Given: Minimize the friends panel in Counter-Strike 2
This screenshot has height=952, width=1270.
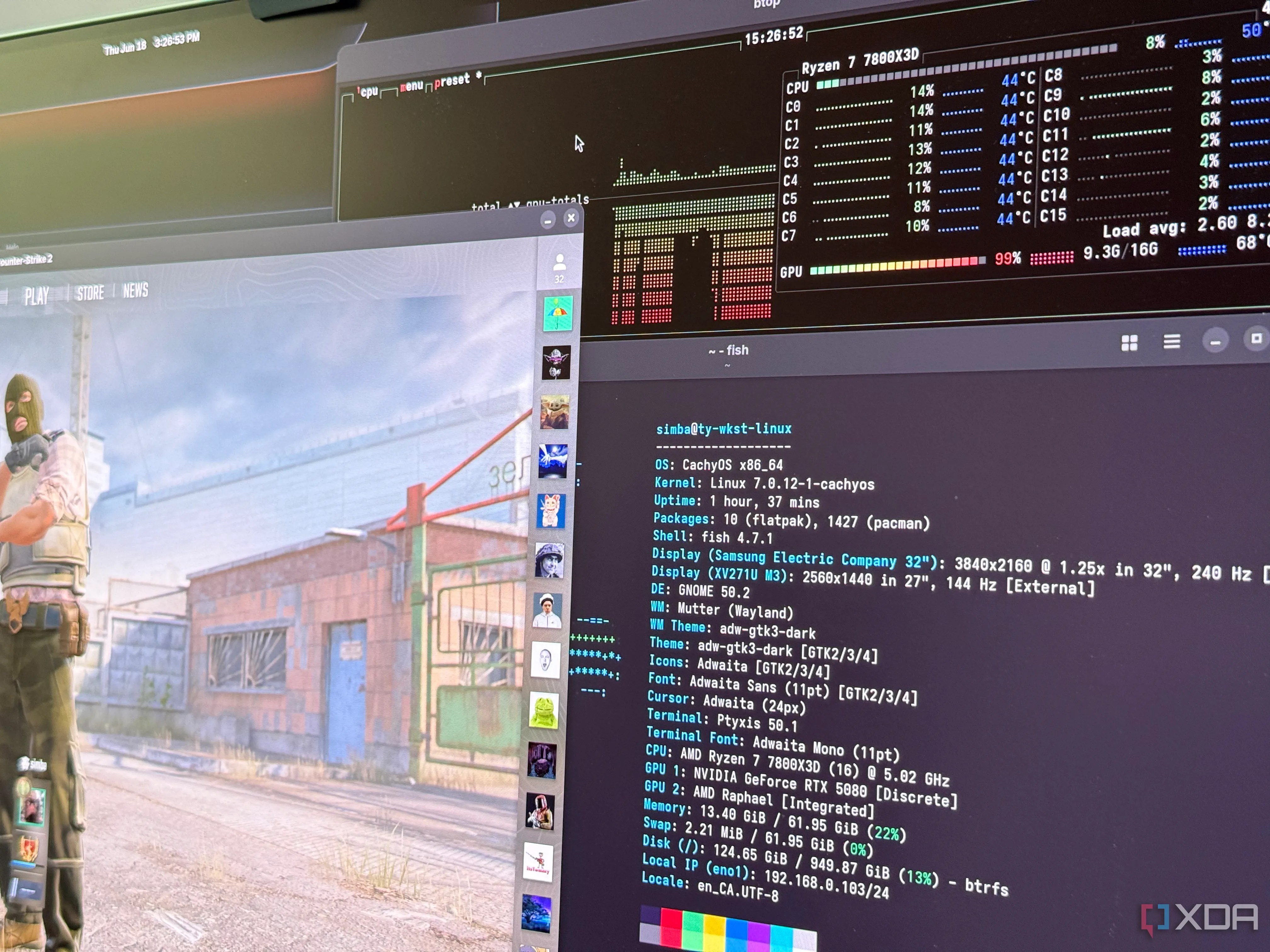Looking at the screenshot, I should point(548,220).
